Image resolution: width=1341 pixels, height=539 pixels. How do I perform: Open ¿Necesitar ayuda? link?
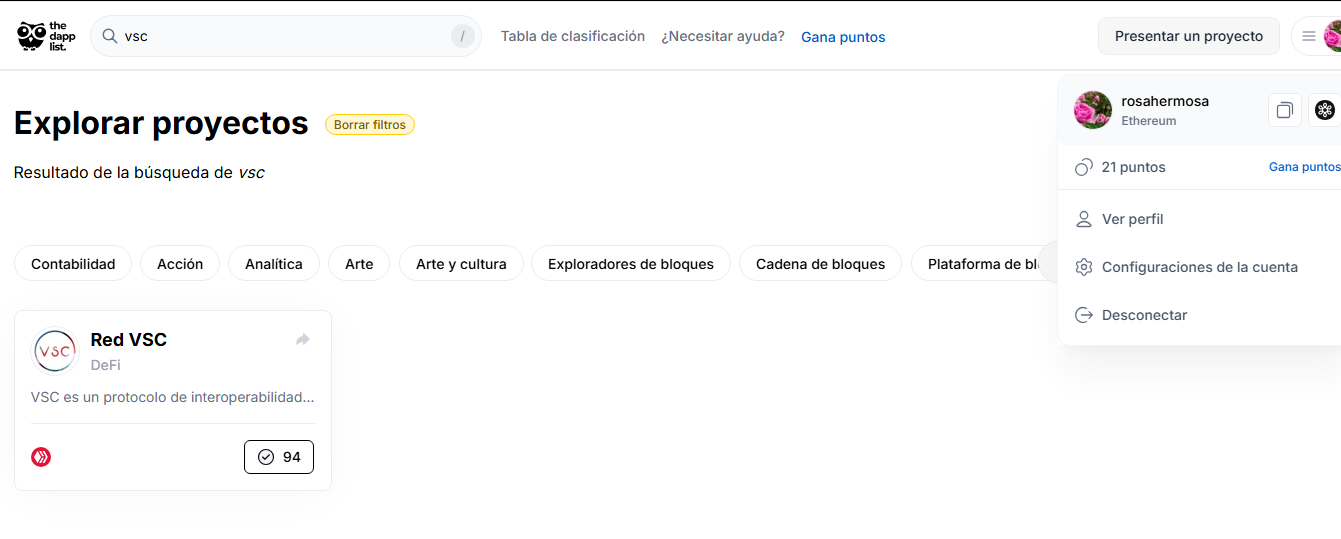(x=723, y=36)
